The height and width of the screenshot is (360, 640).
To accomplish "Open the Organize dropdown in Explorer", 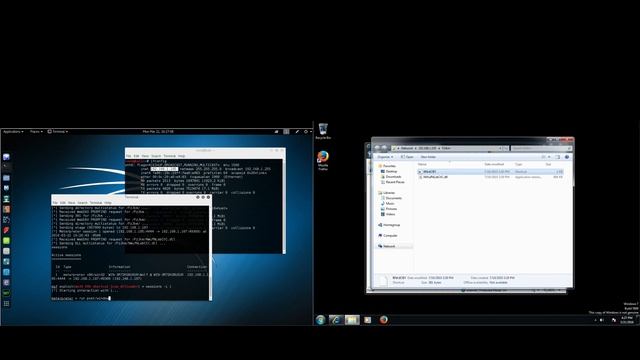I will coord(385,157).
